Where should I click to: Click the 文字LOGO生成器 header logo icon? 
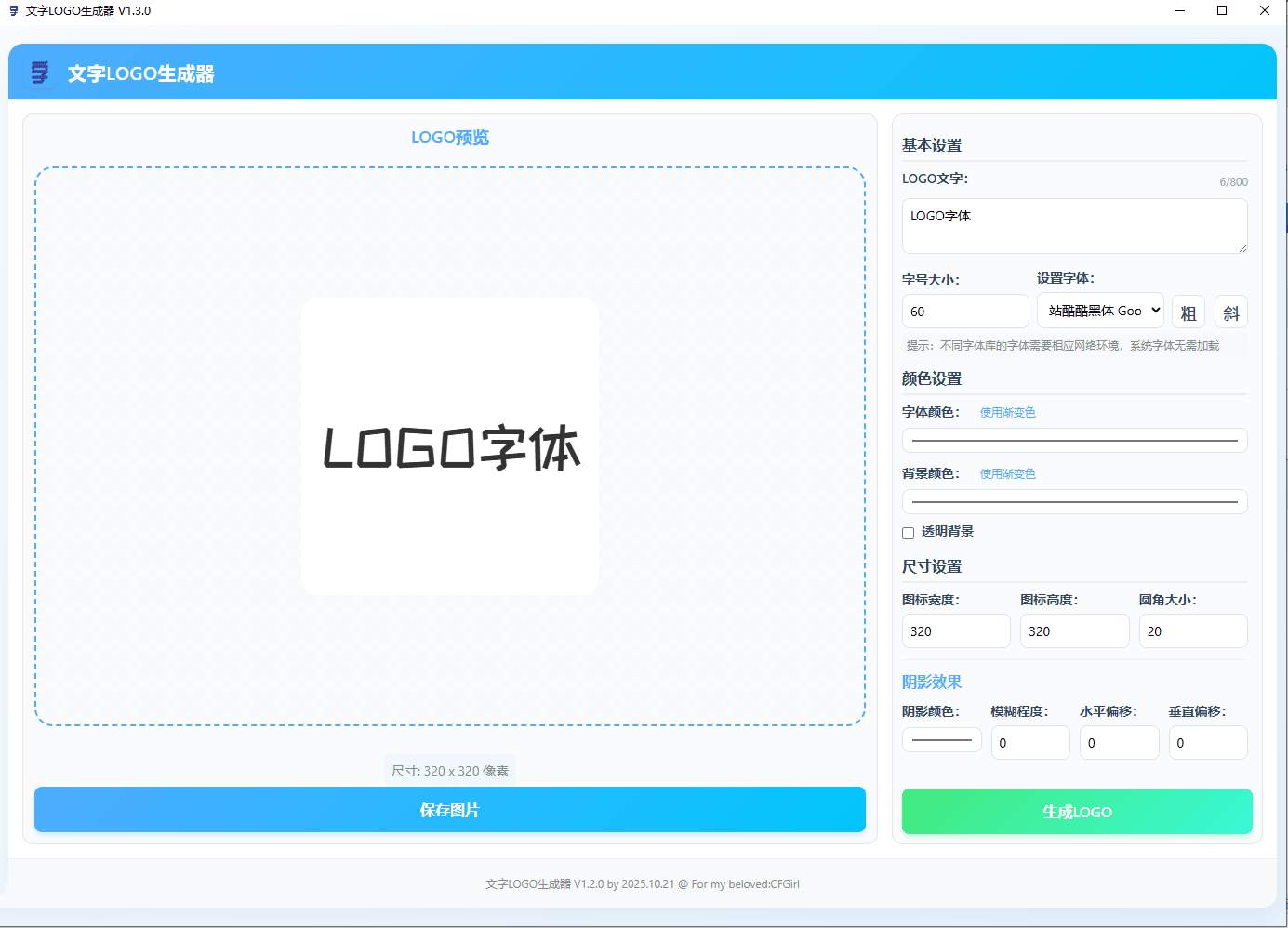(x=38, y=73)
